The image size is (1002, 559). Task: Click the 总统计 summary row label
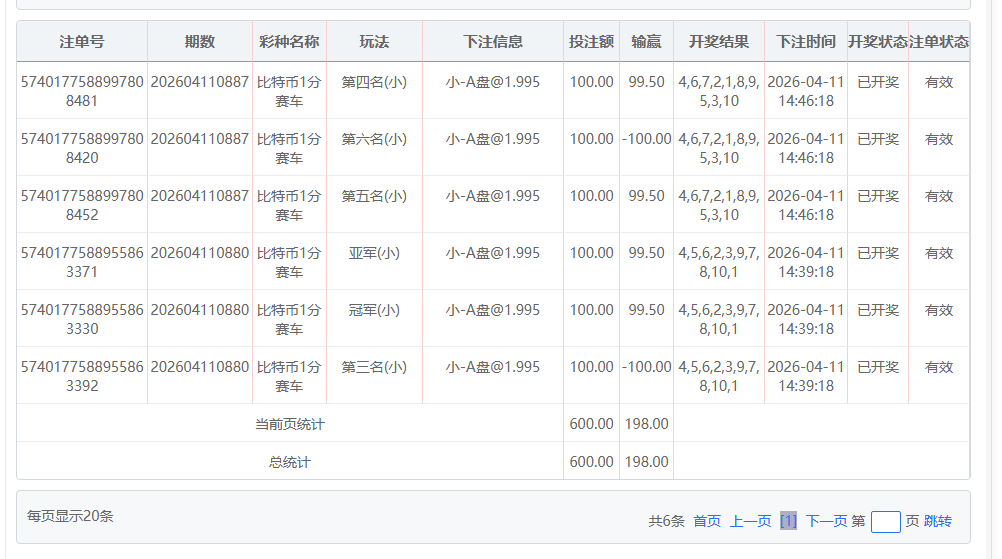[290, 462]
